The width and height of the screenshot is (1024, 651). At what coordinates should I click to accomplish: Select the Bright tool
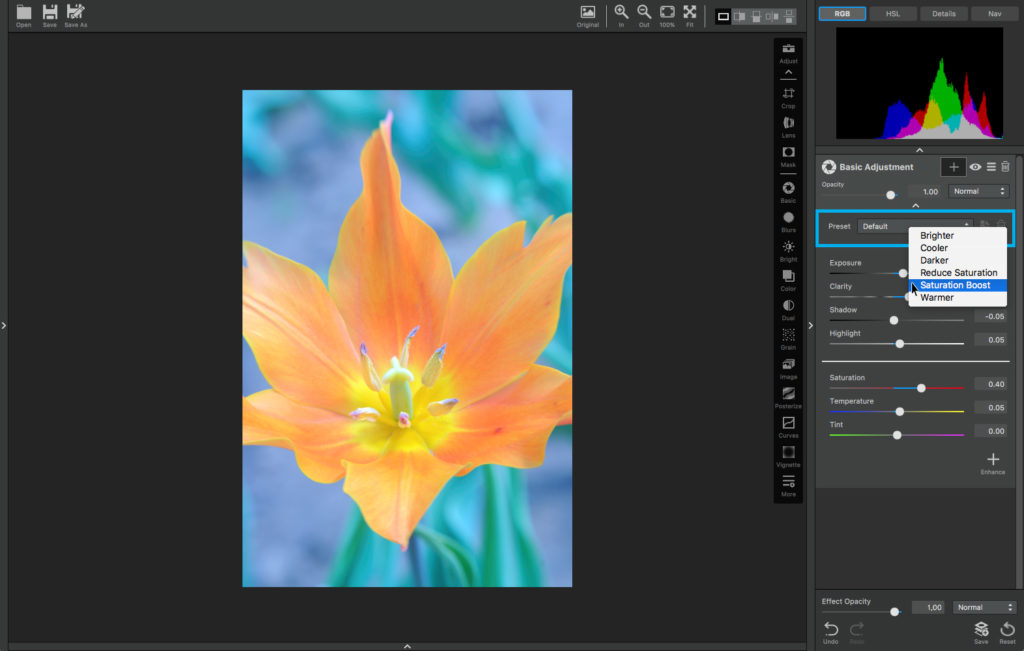[x=788, y=251]
